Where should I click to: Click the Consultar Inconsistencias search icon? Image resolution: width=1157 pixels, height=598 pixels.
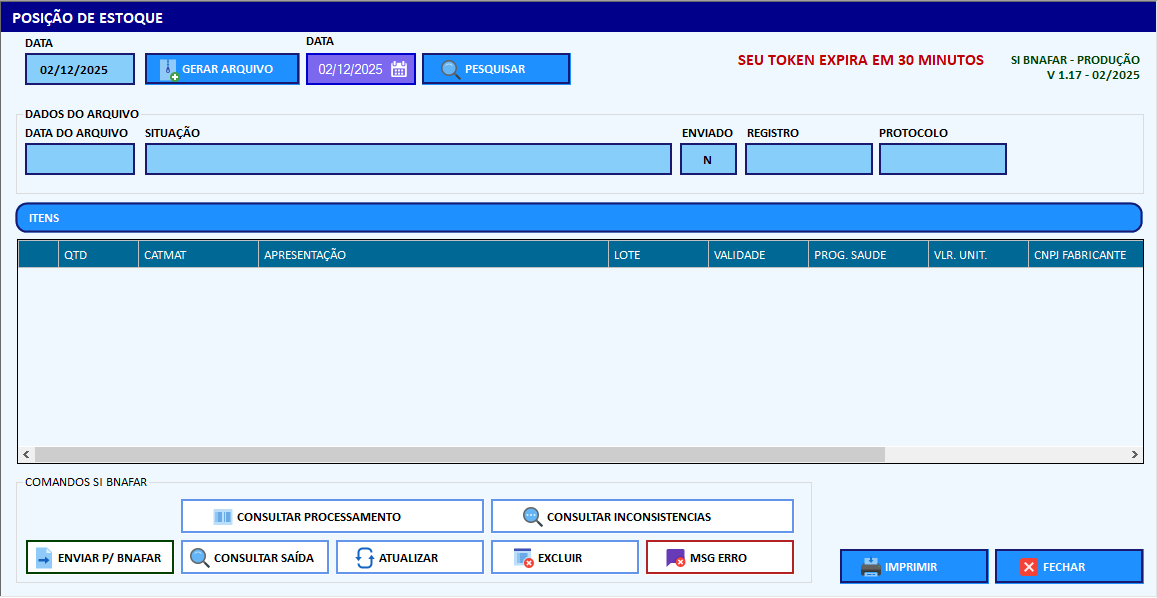(533, 517)
